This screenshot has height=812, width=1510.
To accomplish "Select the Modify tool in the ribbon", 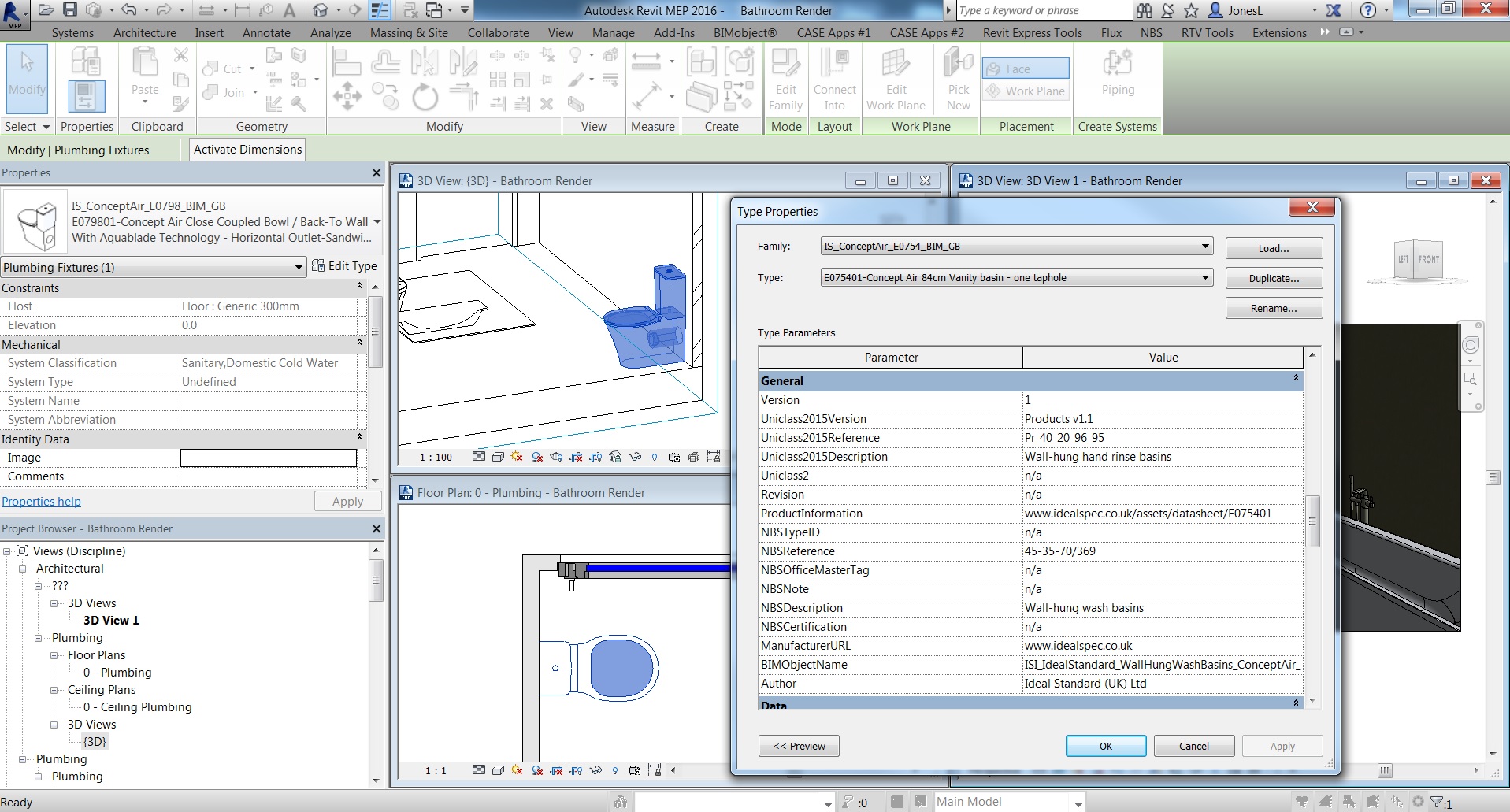I will 27,79.
